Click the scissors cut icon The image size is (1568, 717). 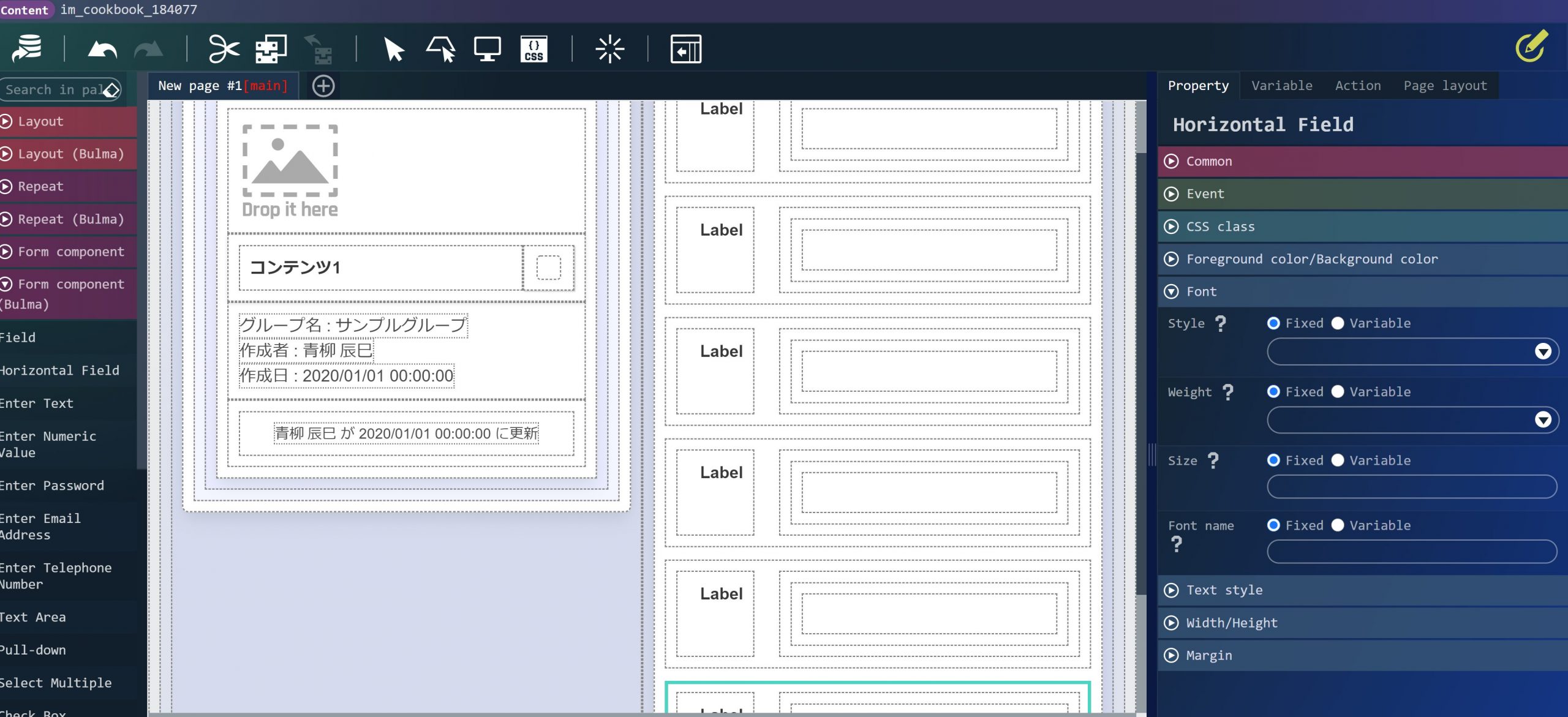pyautogui.click(x=224, y=49)
